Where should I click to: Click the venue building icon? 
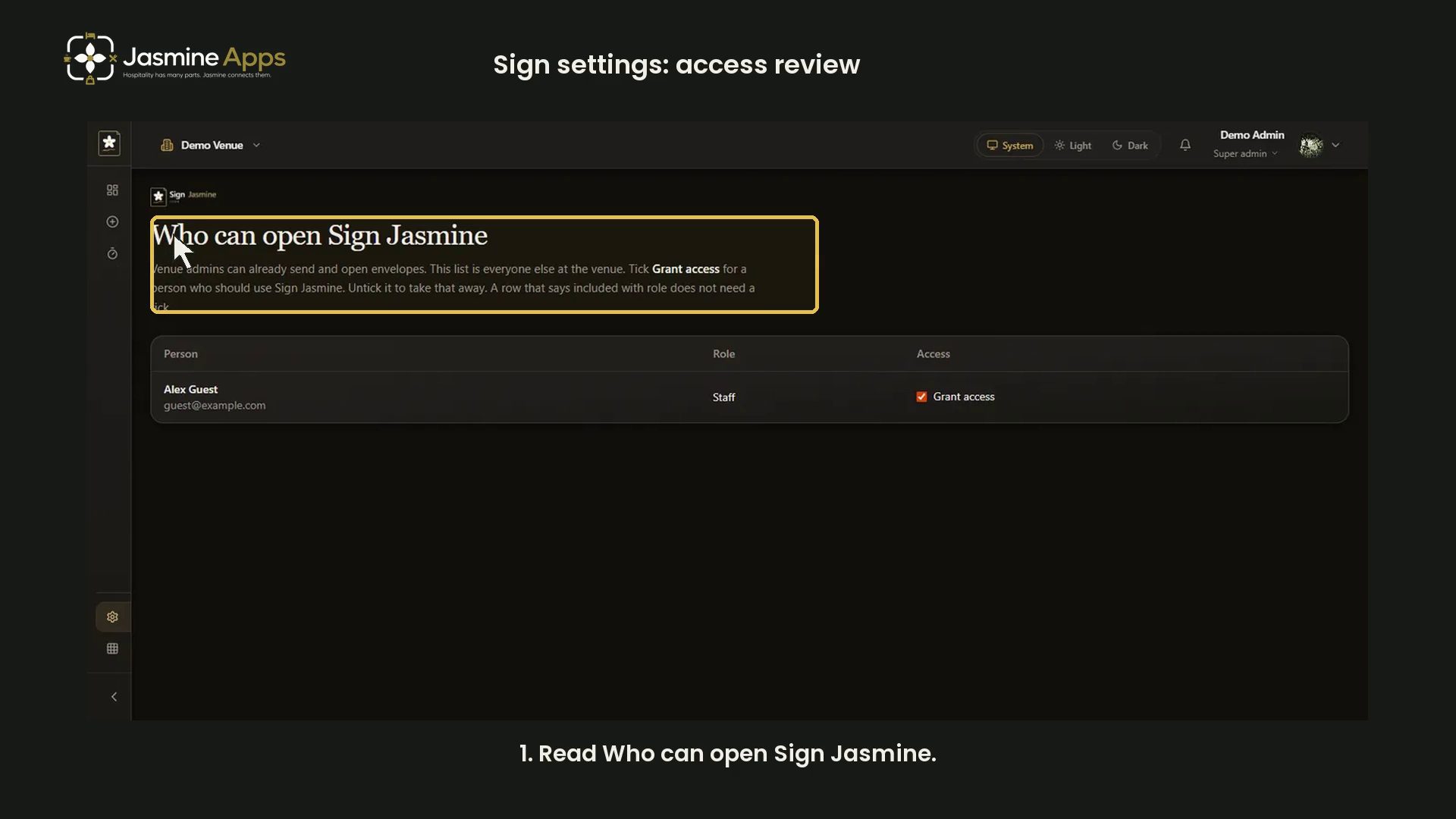pyautogui.click(x=167, y=145)
